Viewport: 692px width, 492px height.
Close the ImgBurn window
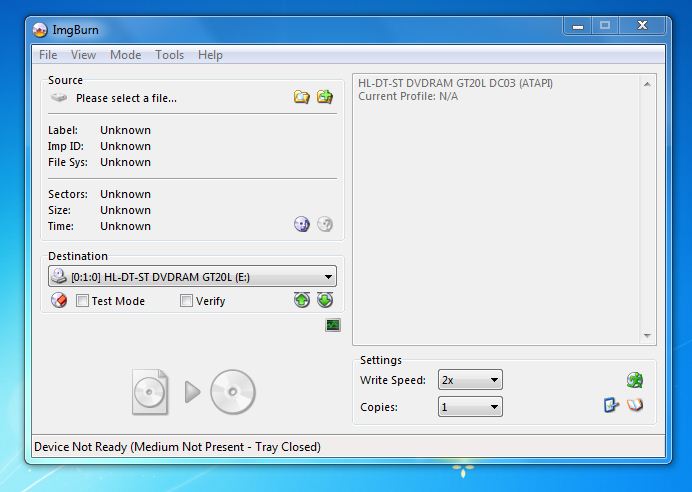click(x=643, y=26)
